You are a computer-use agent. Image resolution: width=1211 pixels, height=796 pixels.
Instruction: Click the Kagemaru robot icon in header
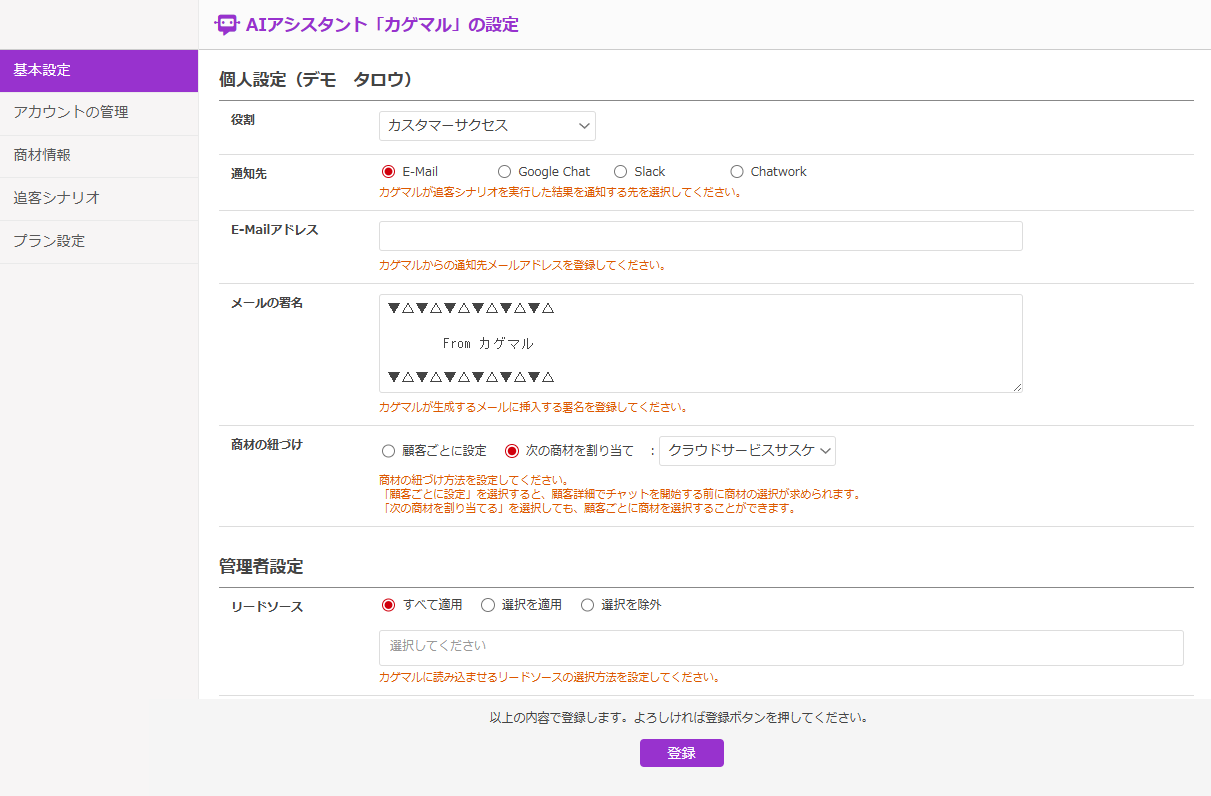point(227,25)
